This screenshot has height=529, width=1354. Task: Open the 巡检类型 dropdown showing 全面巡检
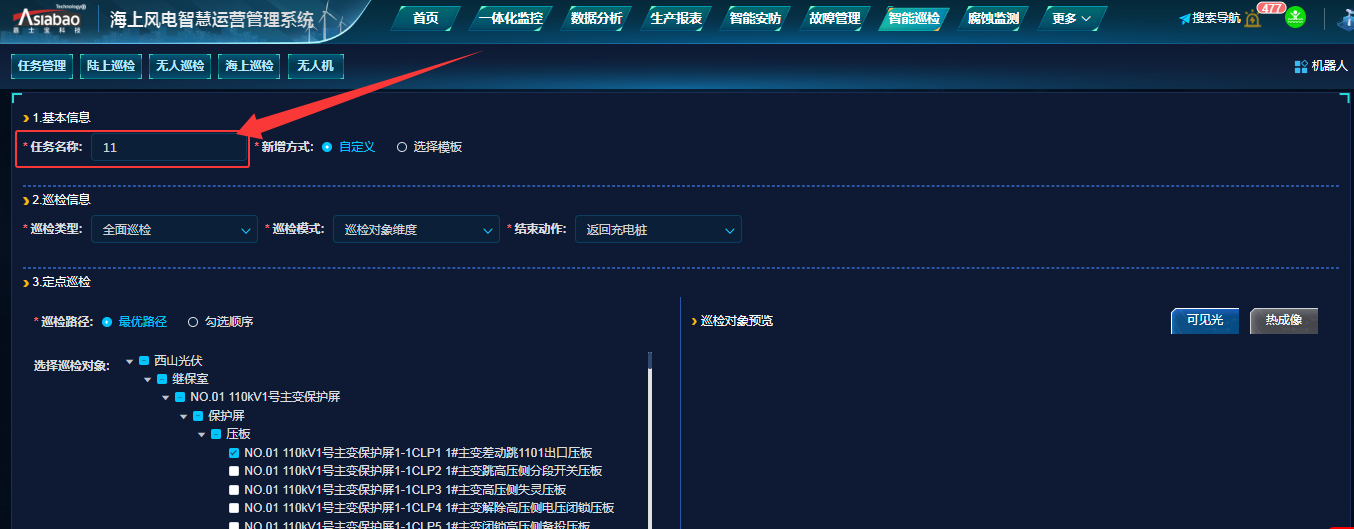click(174, 230)
